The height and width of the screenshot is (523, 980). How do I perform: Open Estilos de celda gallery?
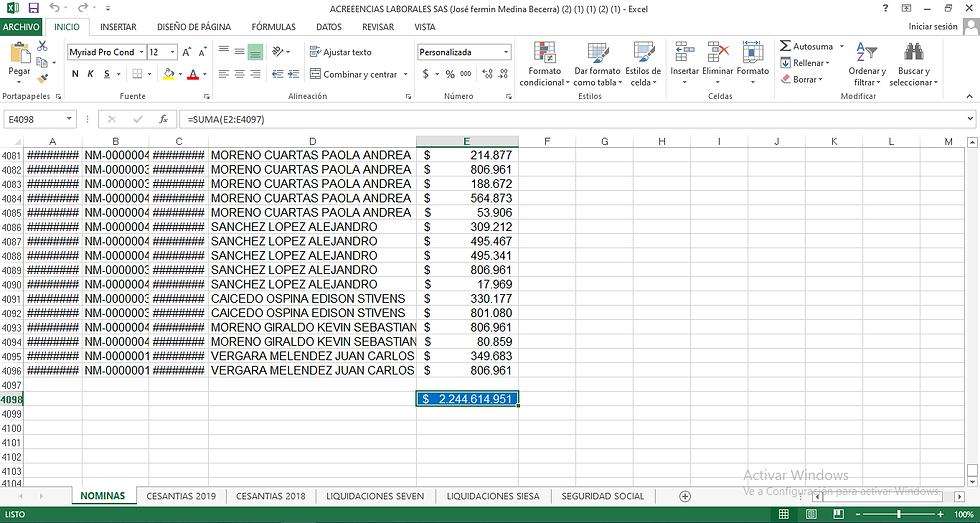(643, 64)
